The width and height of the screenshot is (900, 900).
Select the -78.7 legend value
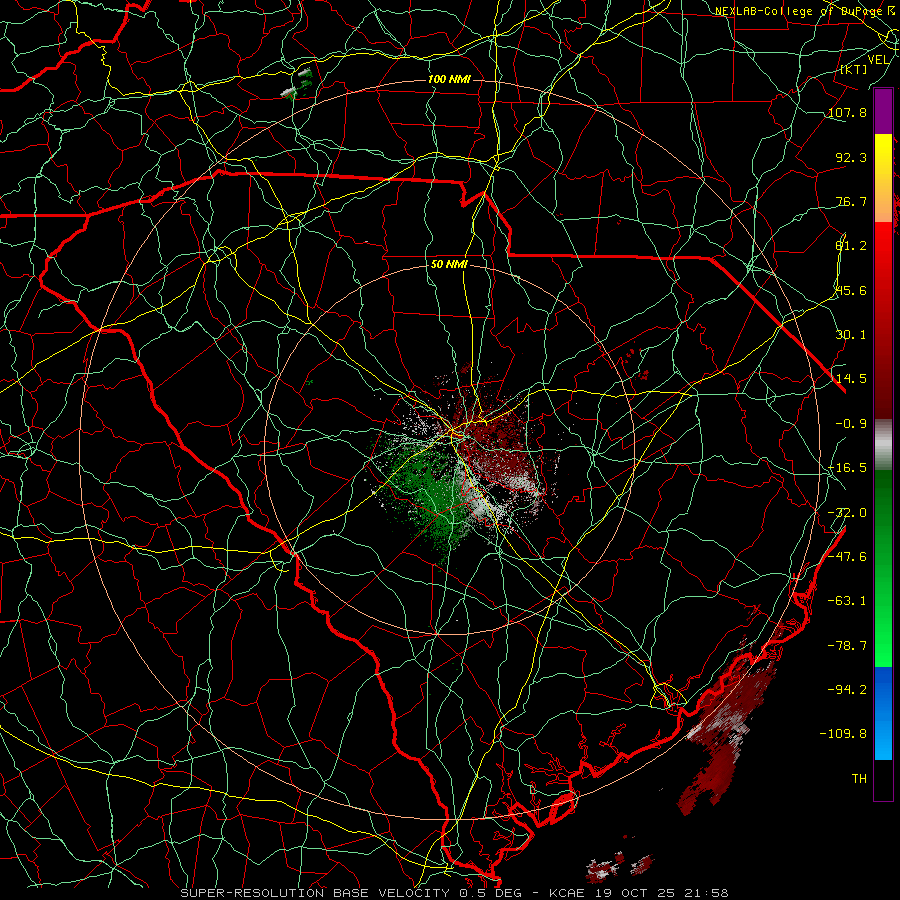click(x=847, y=646)
